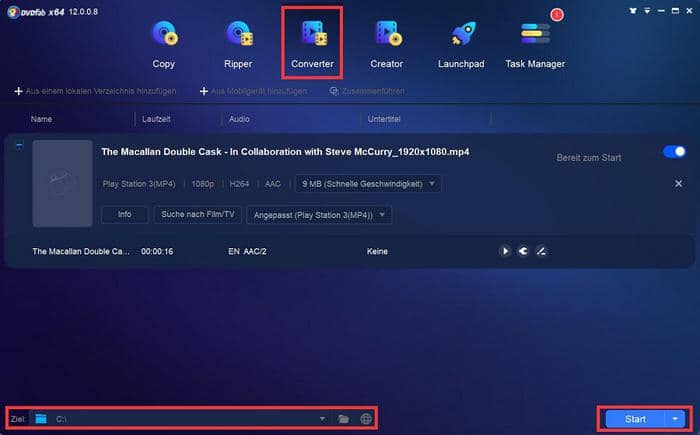Click the truncated title name in the row

(x=81, y=251)
